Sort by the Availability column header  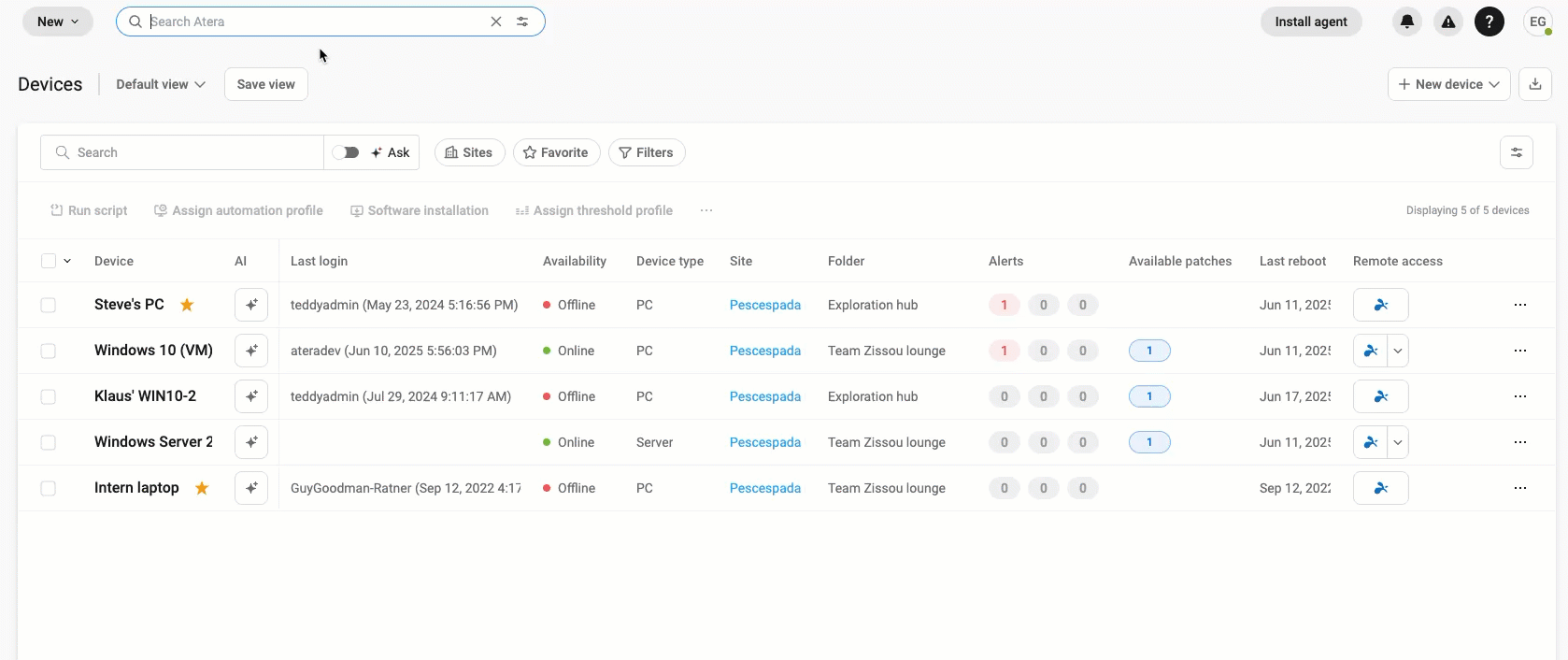tap(575, 261)
